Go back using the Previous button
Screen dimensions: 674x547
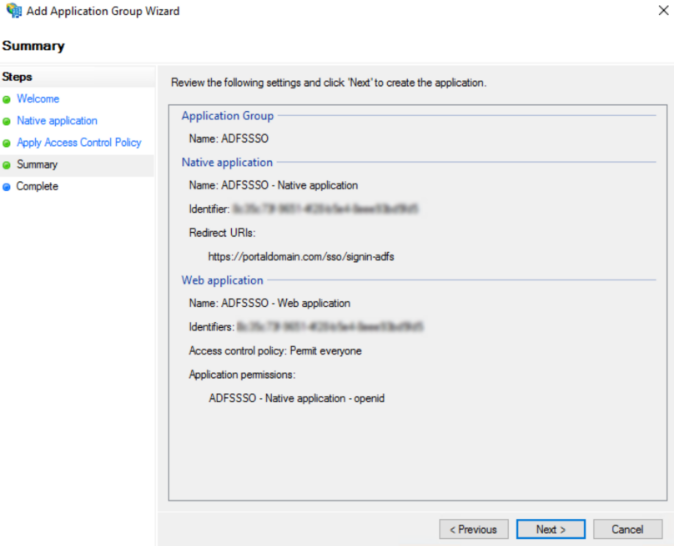tap(473, 529)
